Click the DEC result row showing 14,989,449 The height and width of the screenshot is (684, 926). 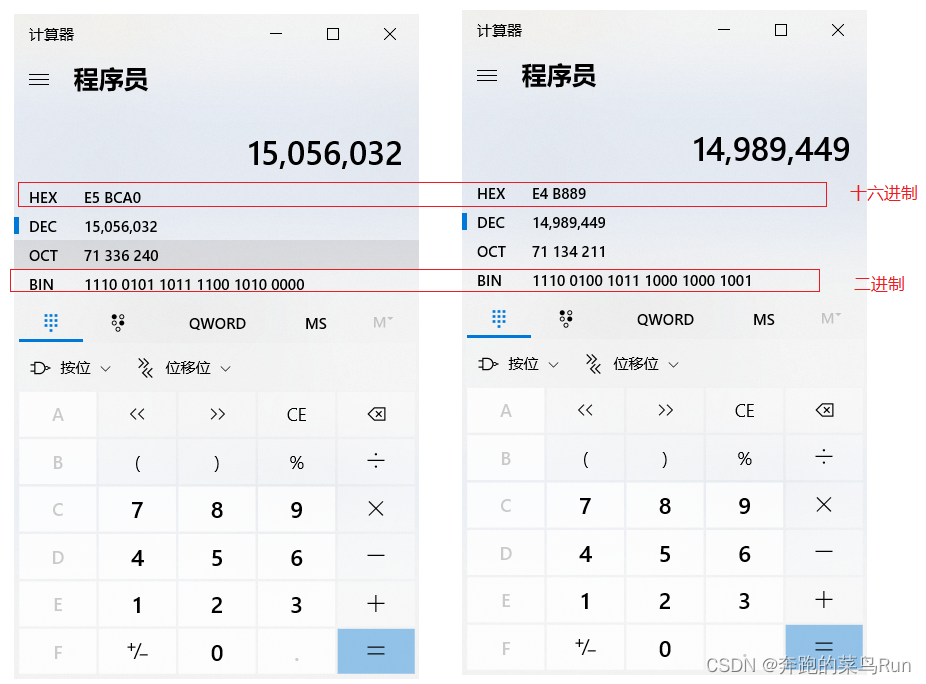600,222
